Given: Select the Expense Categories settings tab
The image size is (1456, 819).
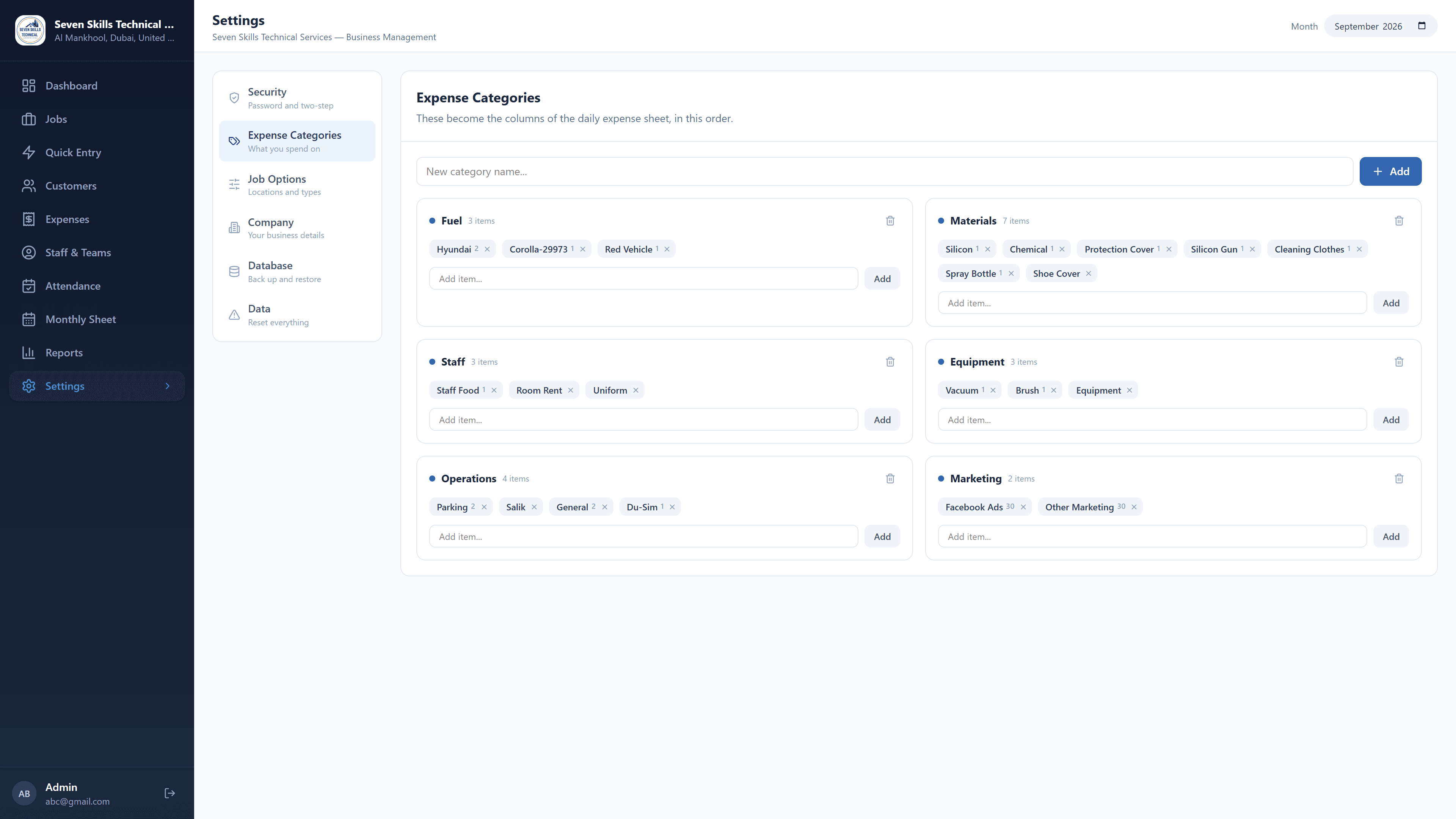Looking at the screenshot, I should coord(297,141).
